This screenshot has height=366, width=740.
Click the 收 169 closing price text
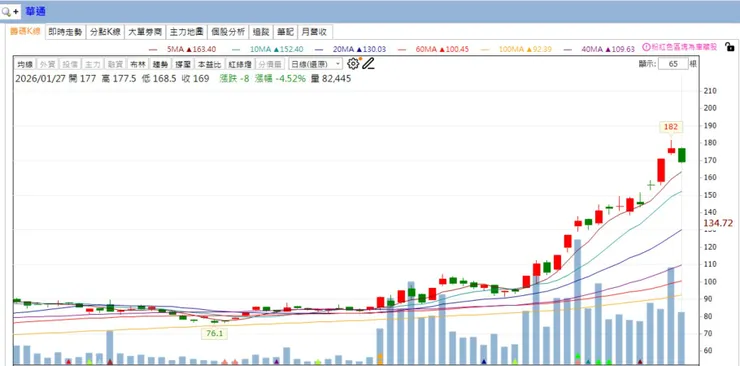pos(195,79)
